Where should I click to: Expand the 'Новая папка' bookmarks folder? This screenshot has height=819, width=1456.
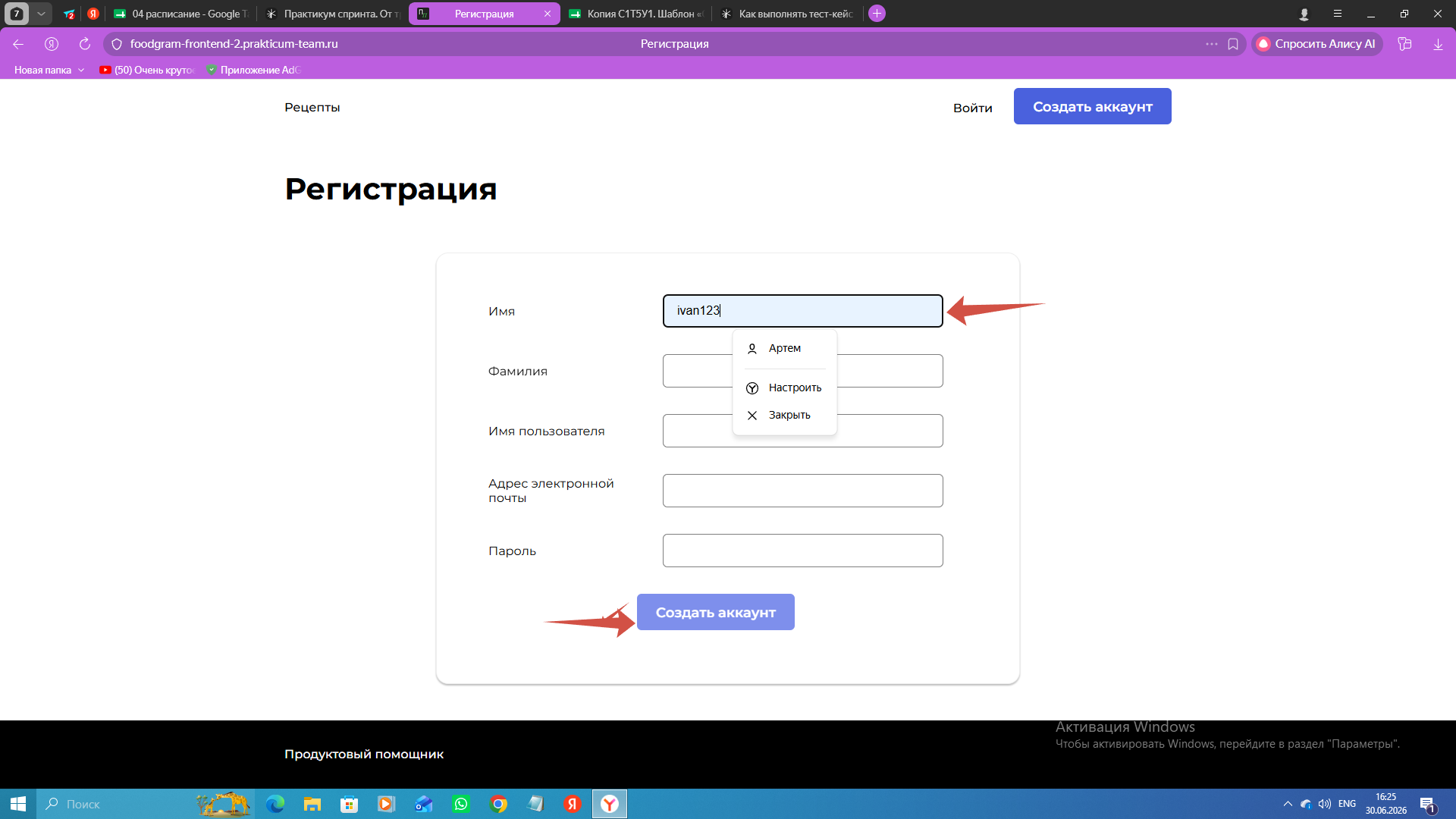click(x=49, y=70)
